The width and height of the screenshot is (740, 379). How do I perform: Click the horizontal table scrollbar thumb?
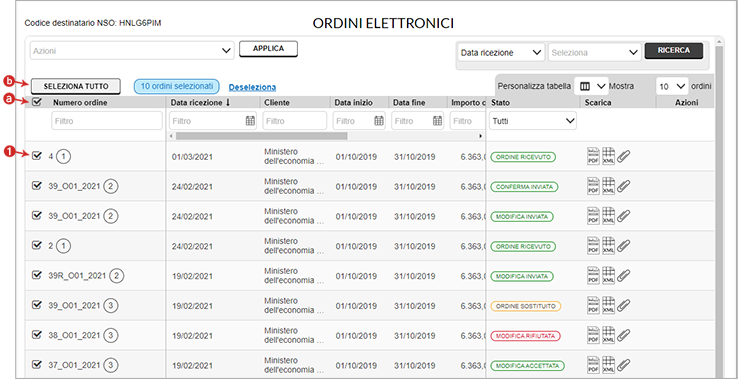261,136
